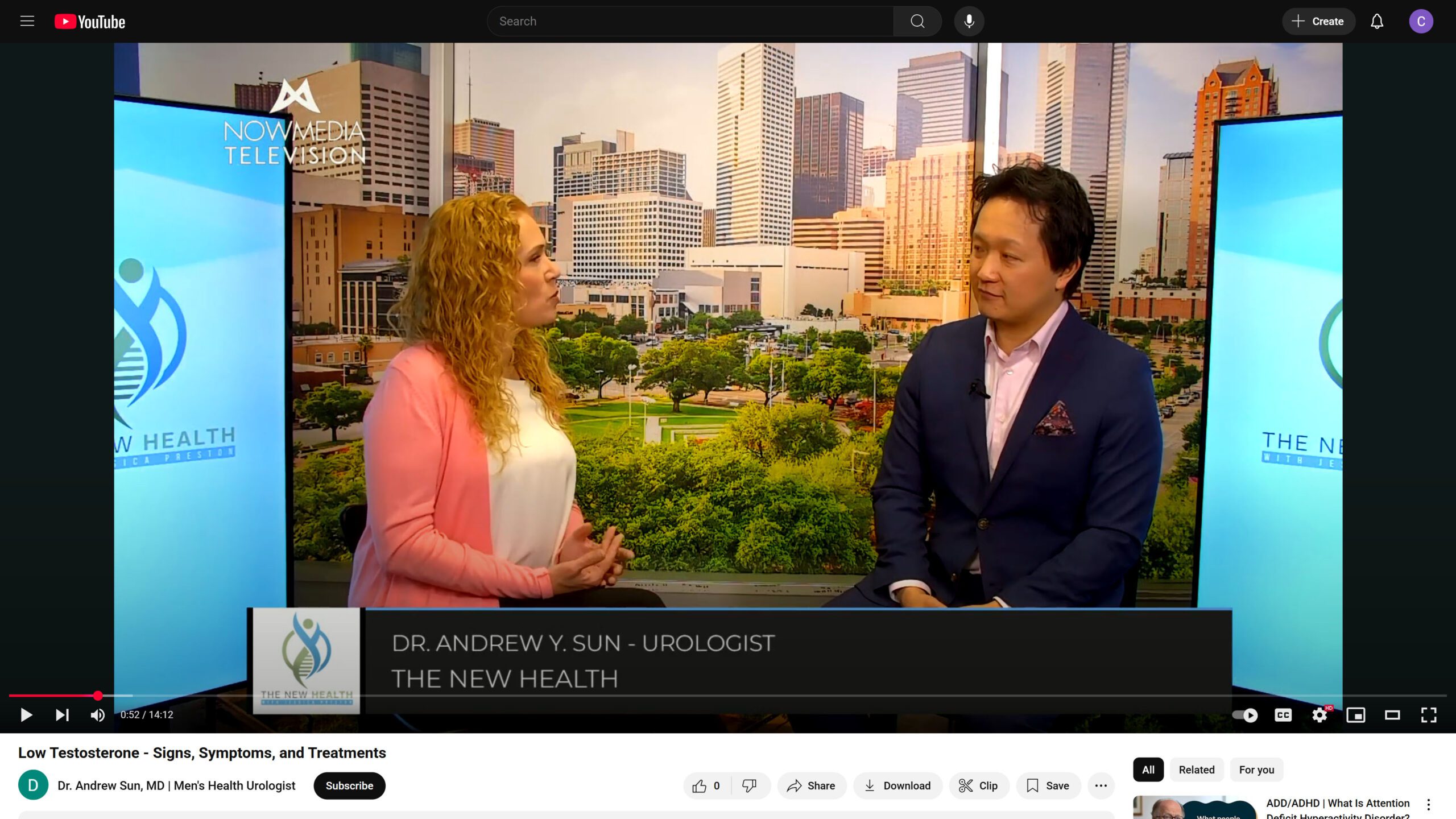Viewport: 1456px width, 819px height.
Task: Subscribe to Dr. Andrew Sun channel
Action: click(x=349, y=785)
